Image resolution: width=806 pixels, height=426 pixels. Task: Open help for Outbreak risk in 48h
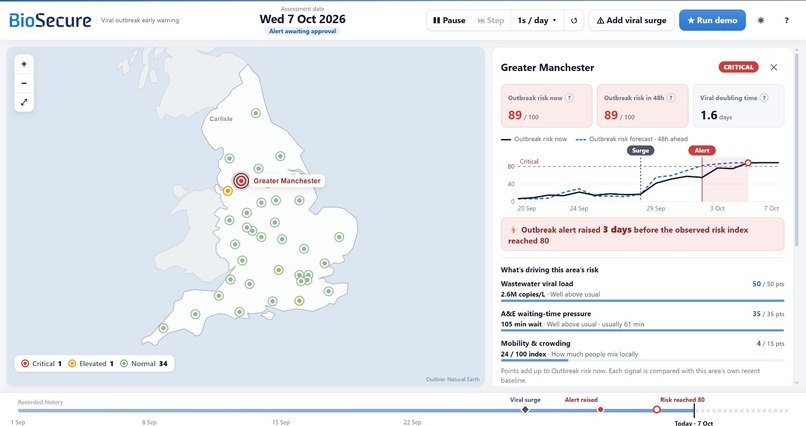671,98
